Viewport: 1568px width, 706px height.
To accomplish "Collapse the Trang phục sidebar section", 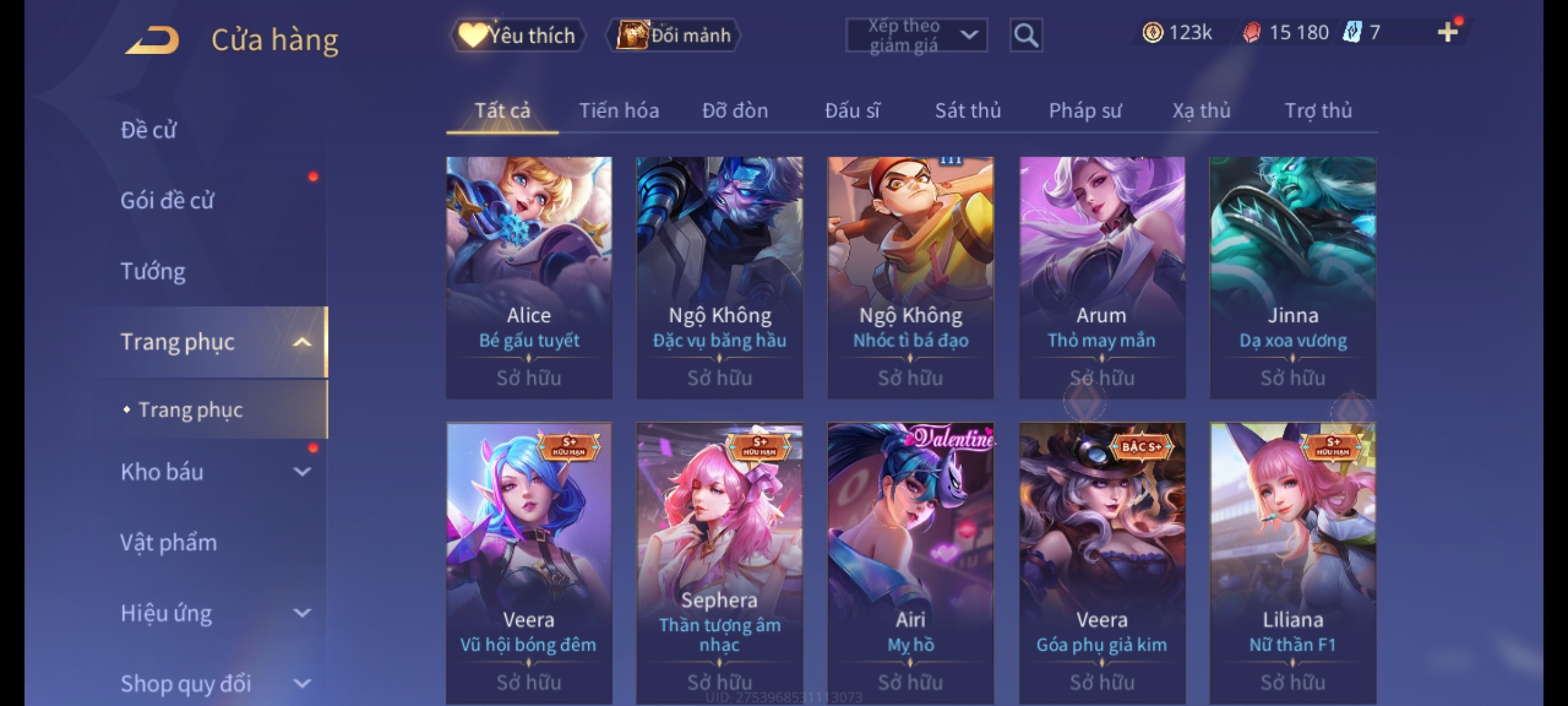I will tap(302, 342).
